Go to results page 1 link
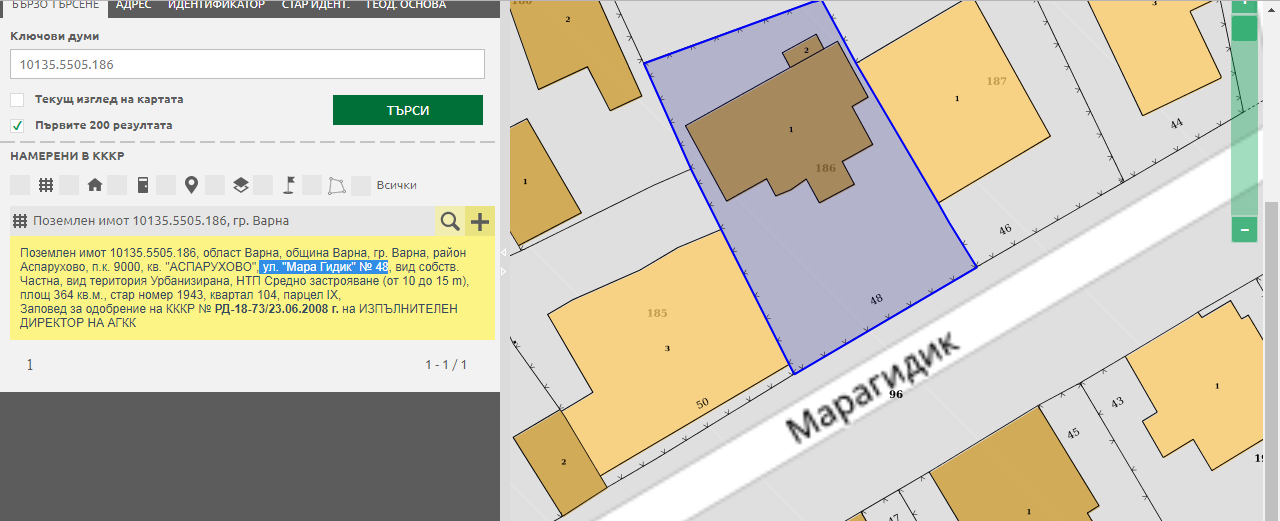This screenshot has width=1280, height=521. (30, 365)
